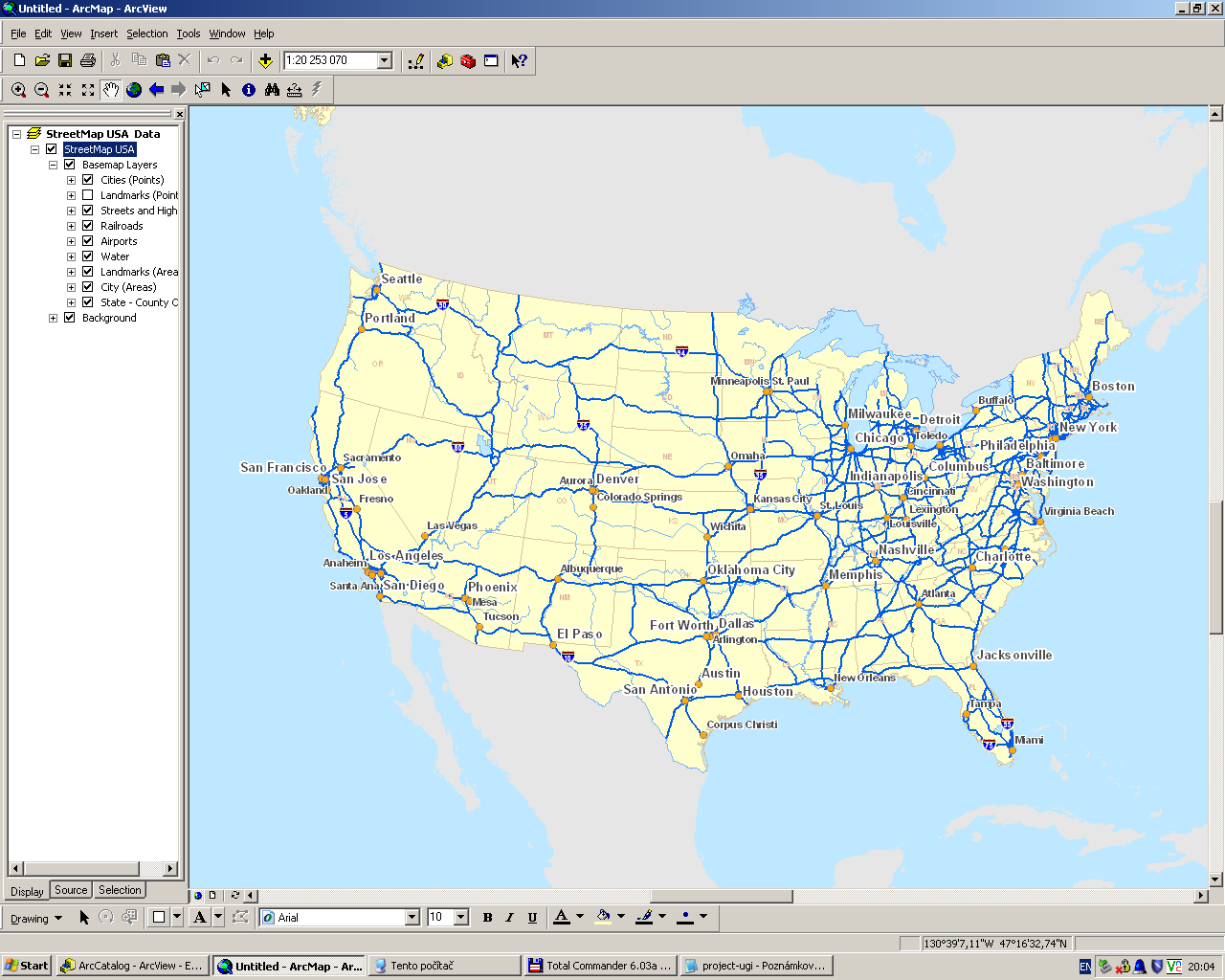The height and width of the screenshot is (980, 1225).
Task: Print the current map
Action: pyautogui.click(x=88, y=60)
